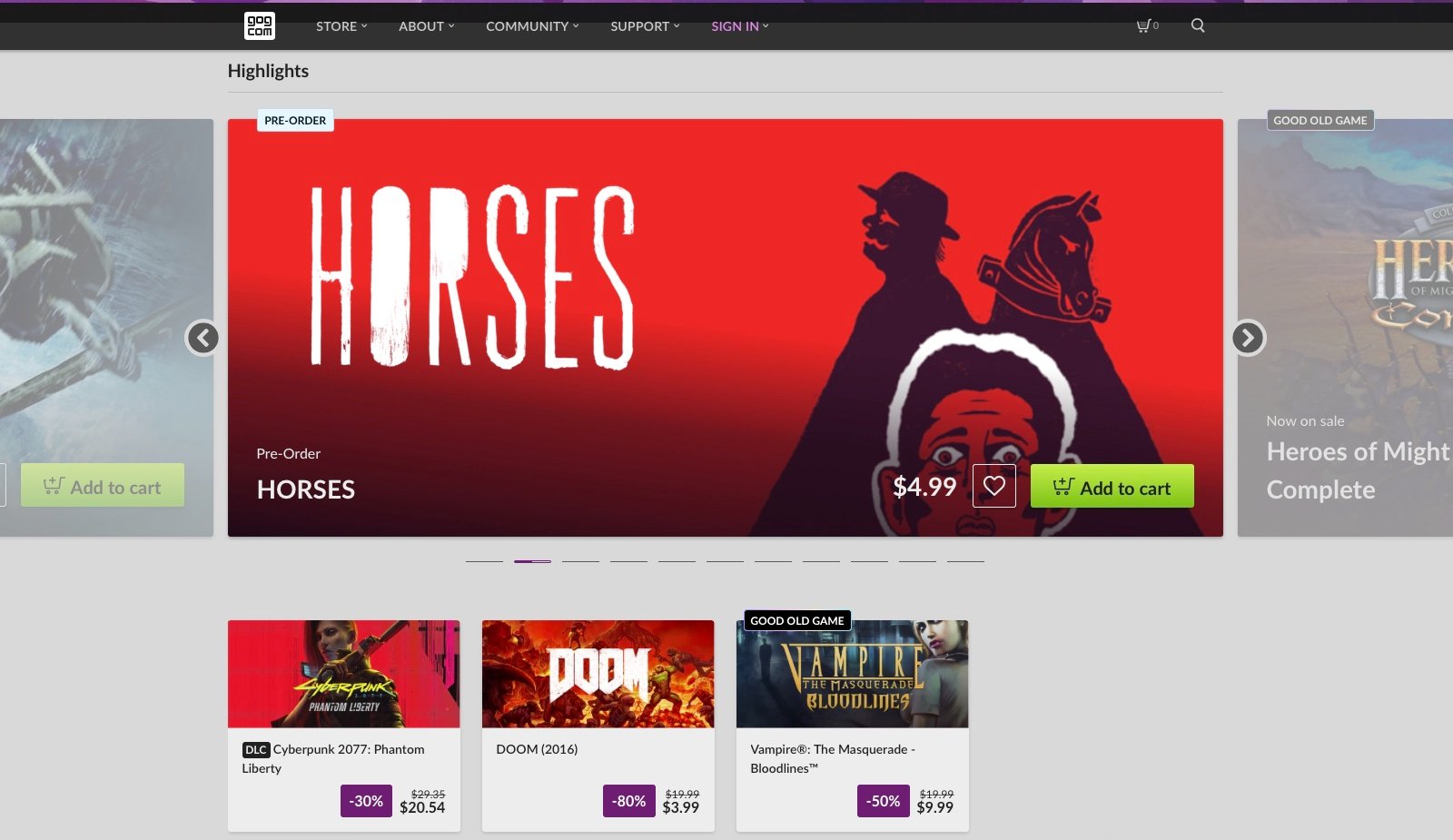Add HORSES to wishlist with heart icon
Viewport: 1453px width, 840px height.
click(994, 486)
